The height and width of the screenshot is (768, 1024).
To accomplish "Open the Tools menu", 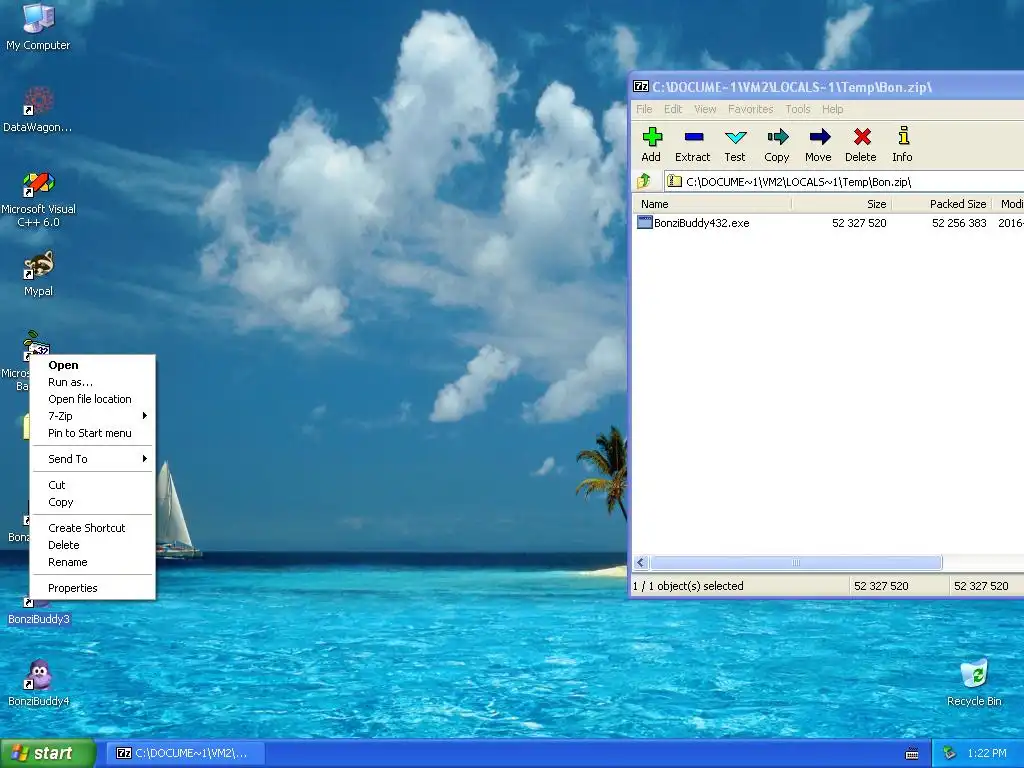I will 797,109.
